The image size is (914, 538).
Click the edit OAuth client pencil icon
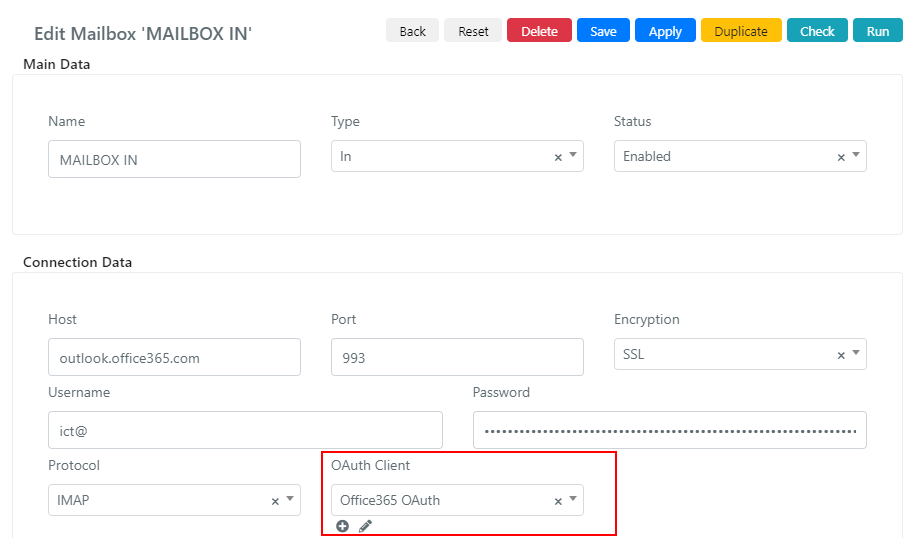click(365, 526)
